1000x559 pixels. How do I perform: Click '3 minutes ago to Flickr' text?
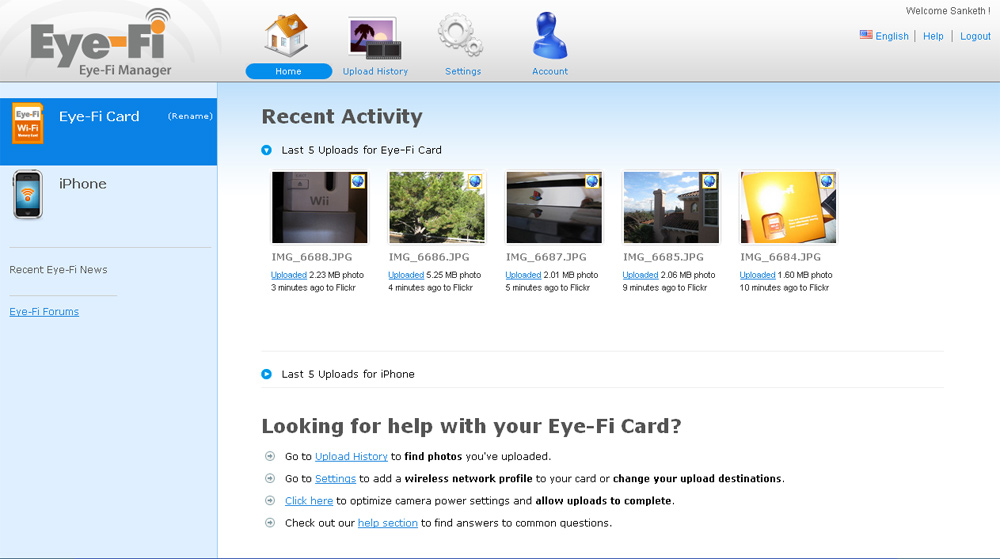pos(313,288)
